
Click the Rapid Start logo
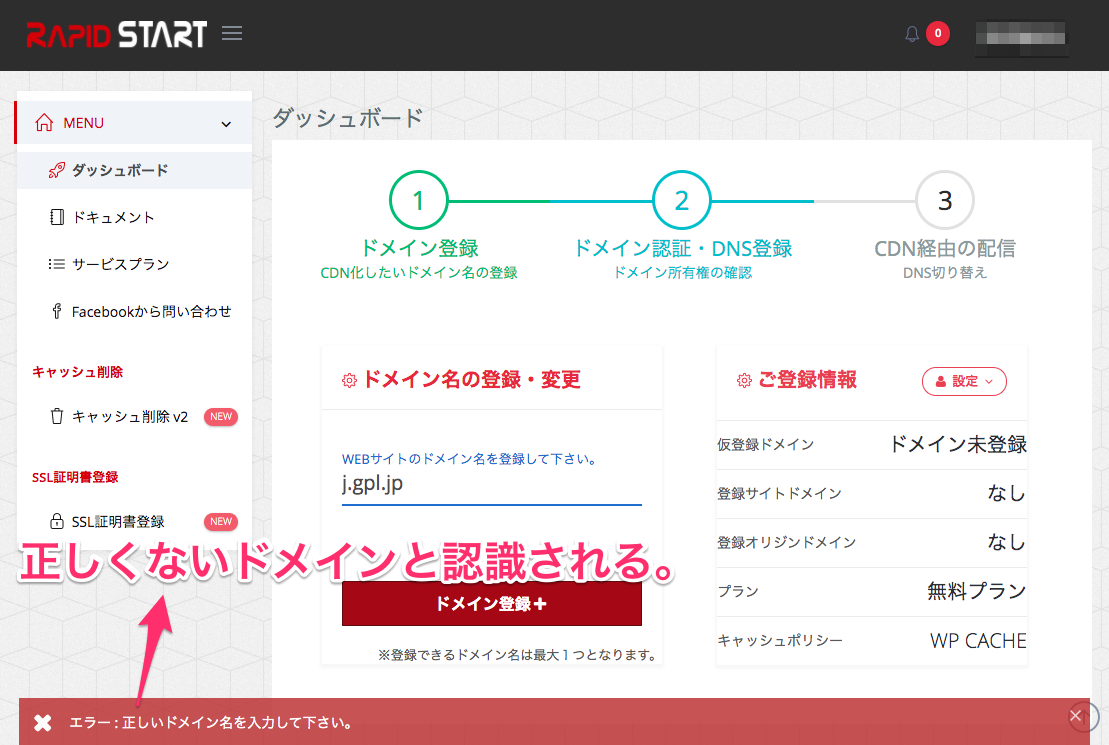tap(116, 34)
